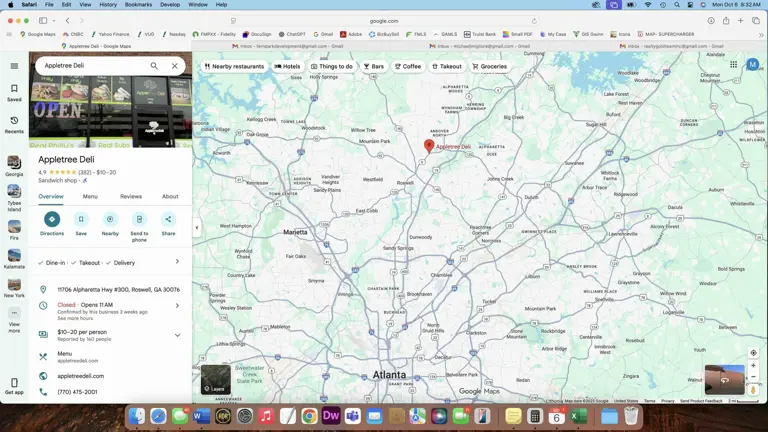This screenshot has width=768, height=432.
Task: Toggle the Layers map view
Action: (x=215, y=379)
